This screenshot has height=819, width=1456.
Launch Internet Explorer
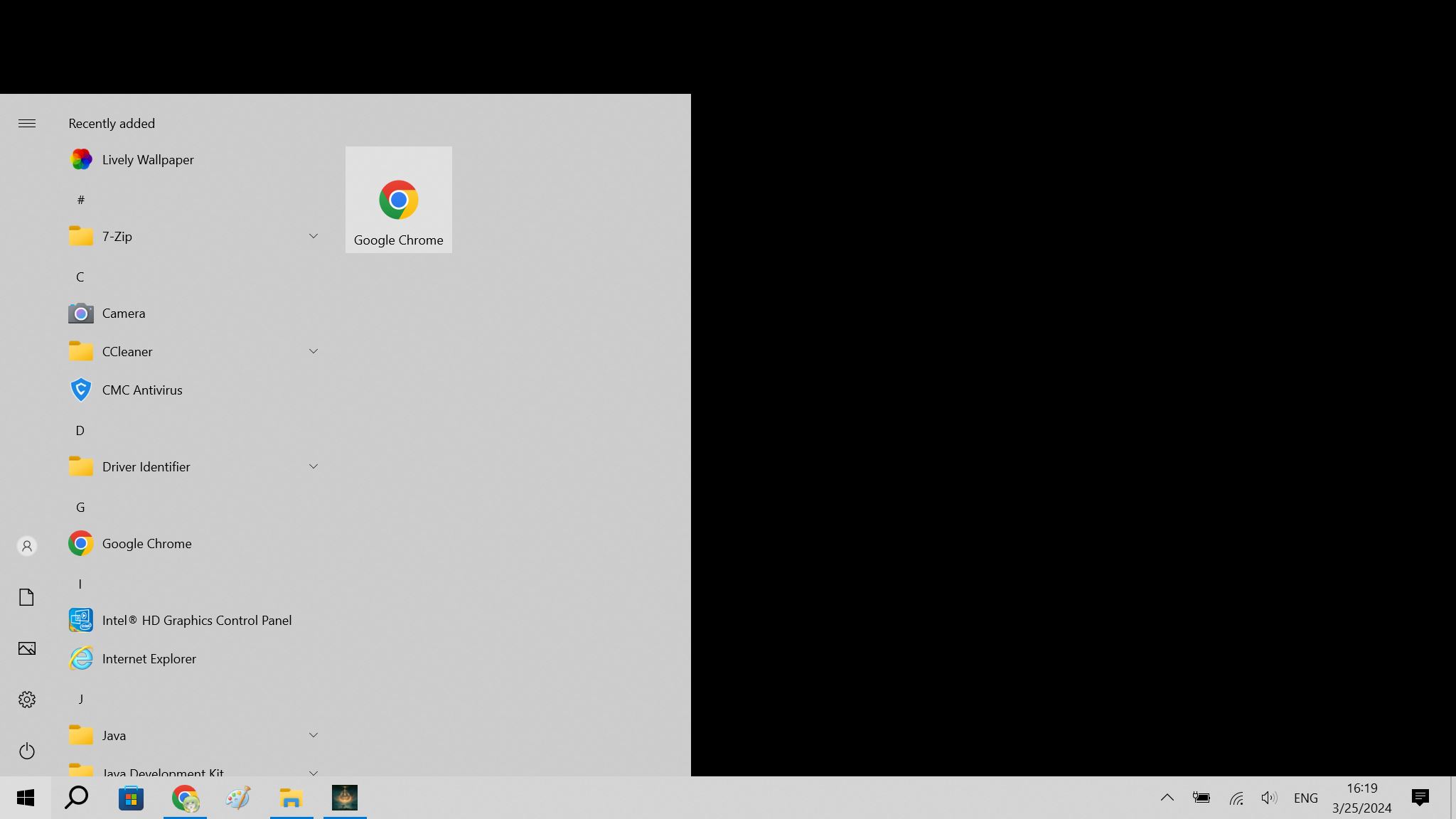pos(149,659)
